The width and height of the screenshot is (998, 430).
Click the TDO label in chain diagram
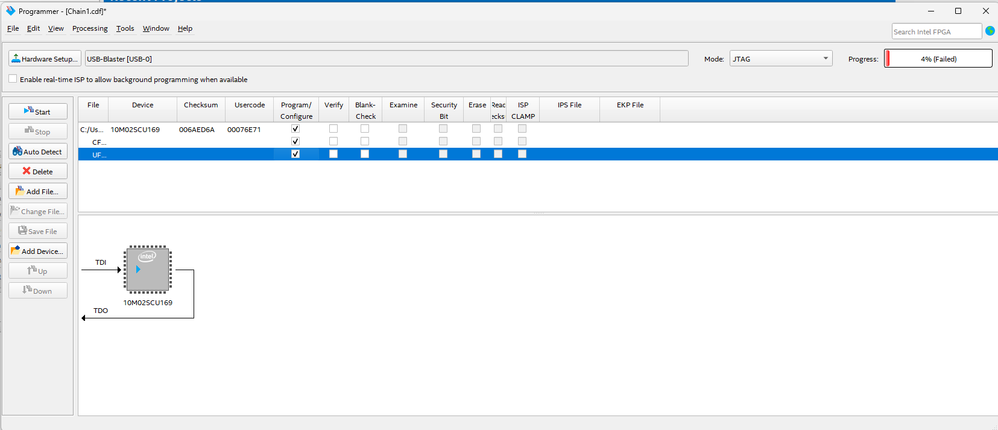[101, 311]
